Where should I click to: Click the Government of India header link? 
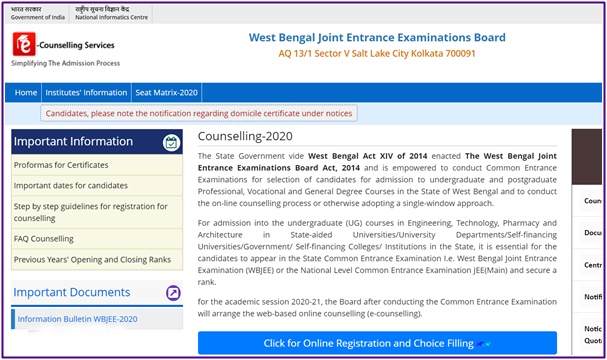coord(38,13)
